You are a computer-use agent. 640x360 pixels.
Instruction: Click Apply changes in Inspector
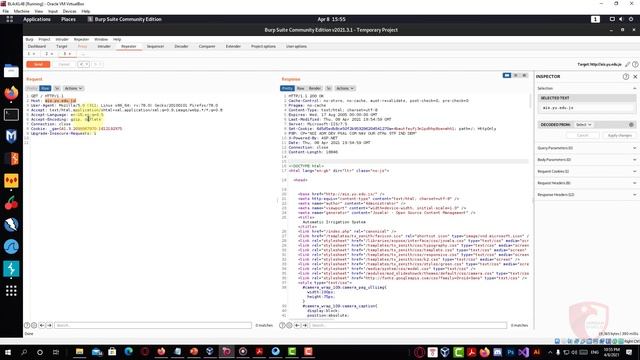tap(620, 136)
